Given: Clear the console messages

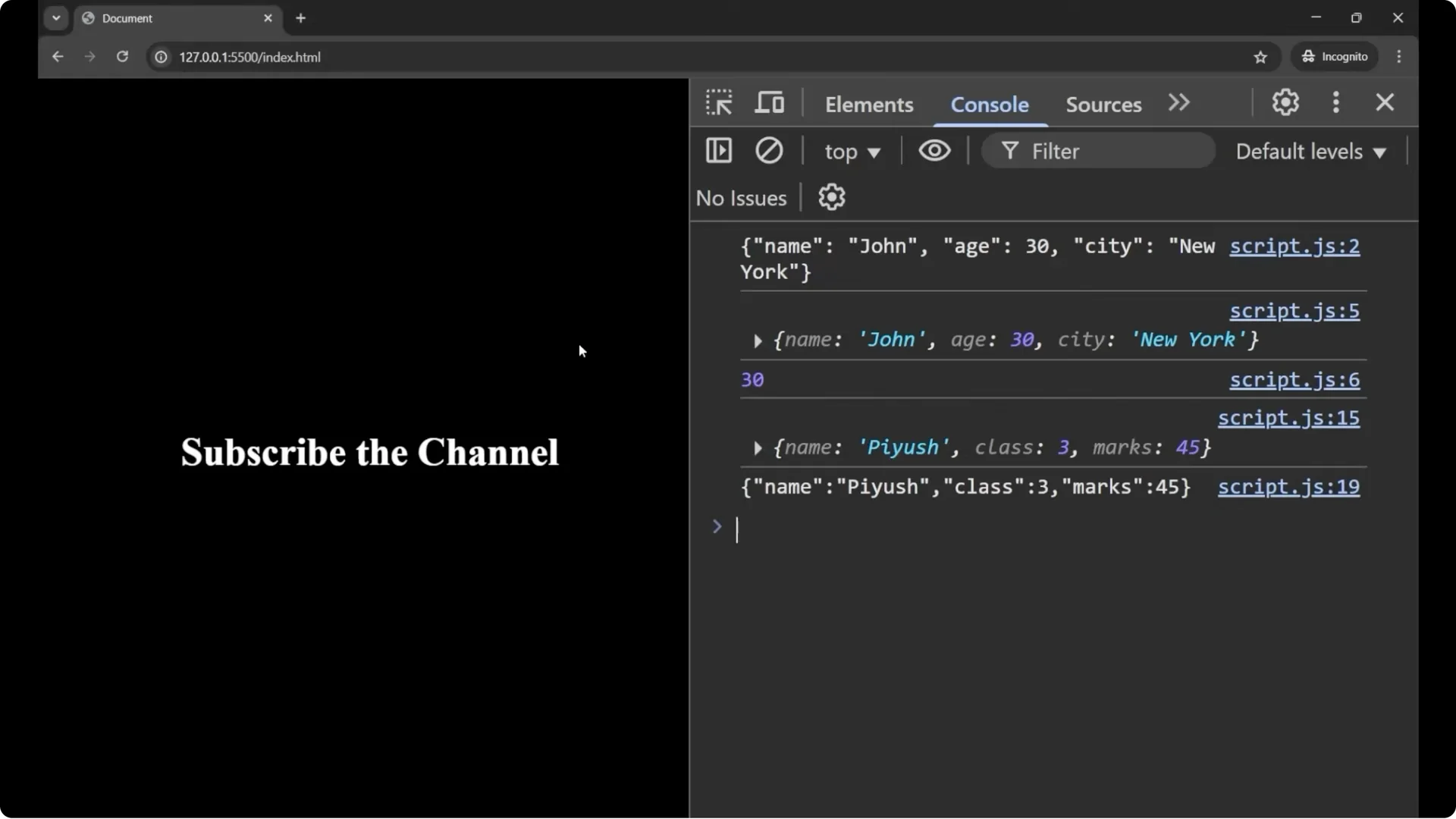Looking at the screenshot, I should (x=769, y=150).
